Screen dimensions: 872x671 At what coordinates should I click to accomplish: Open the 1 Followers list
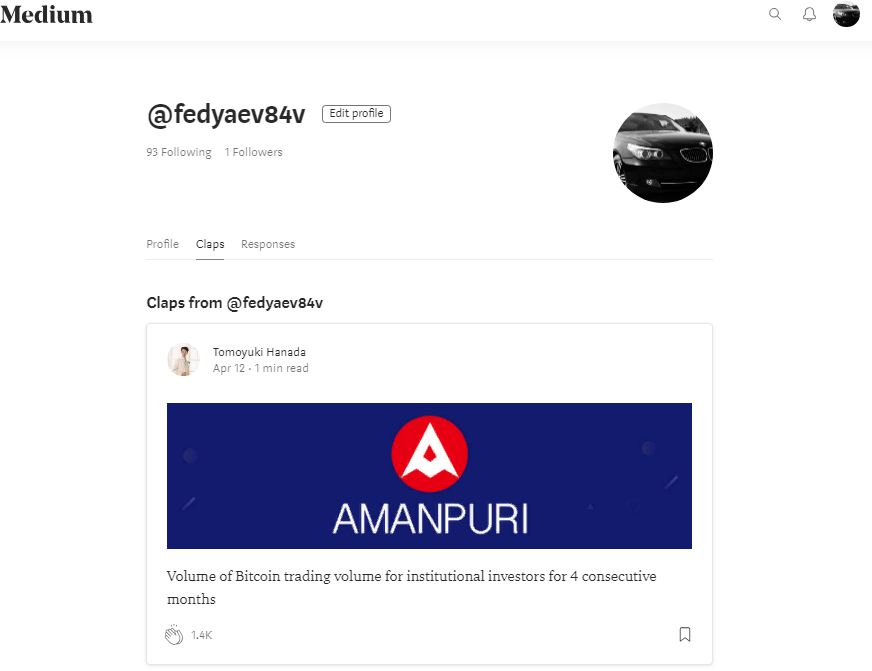[254, 152]
